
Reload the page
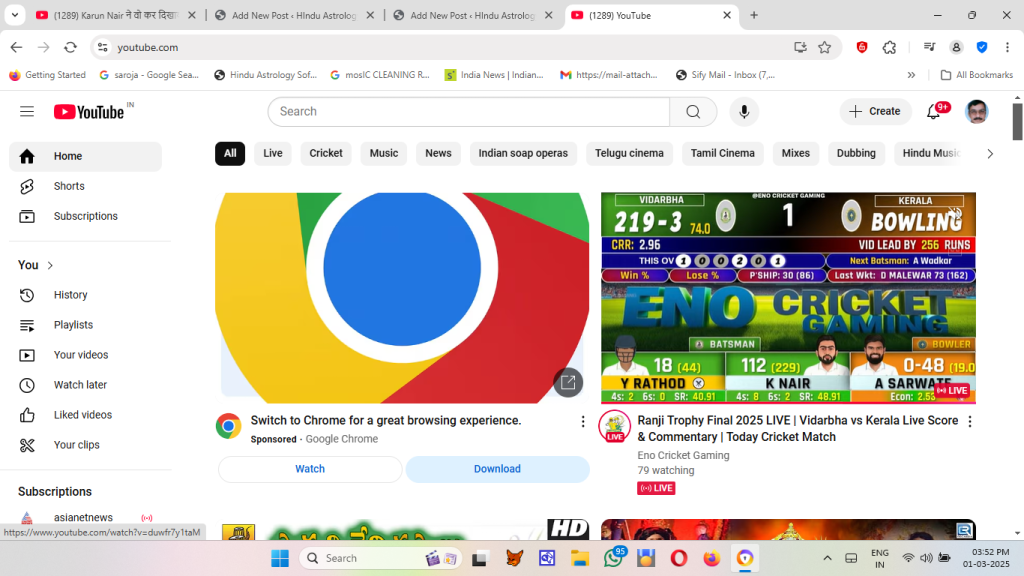tap(71, 47)
